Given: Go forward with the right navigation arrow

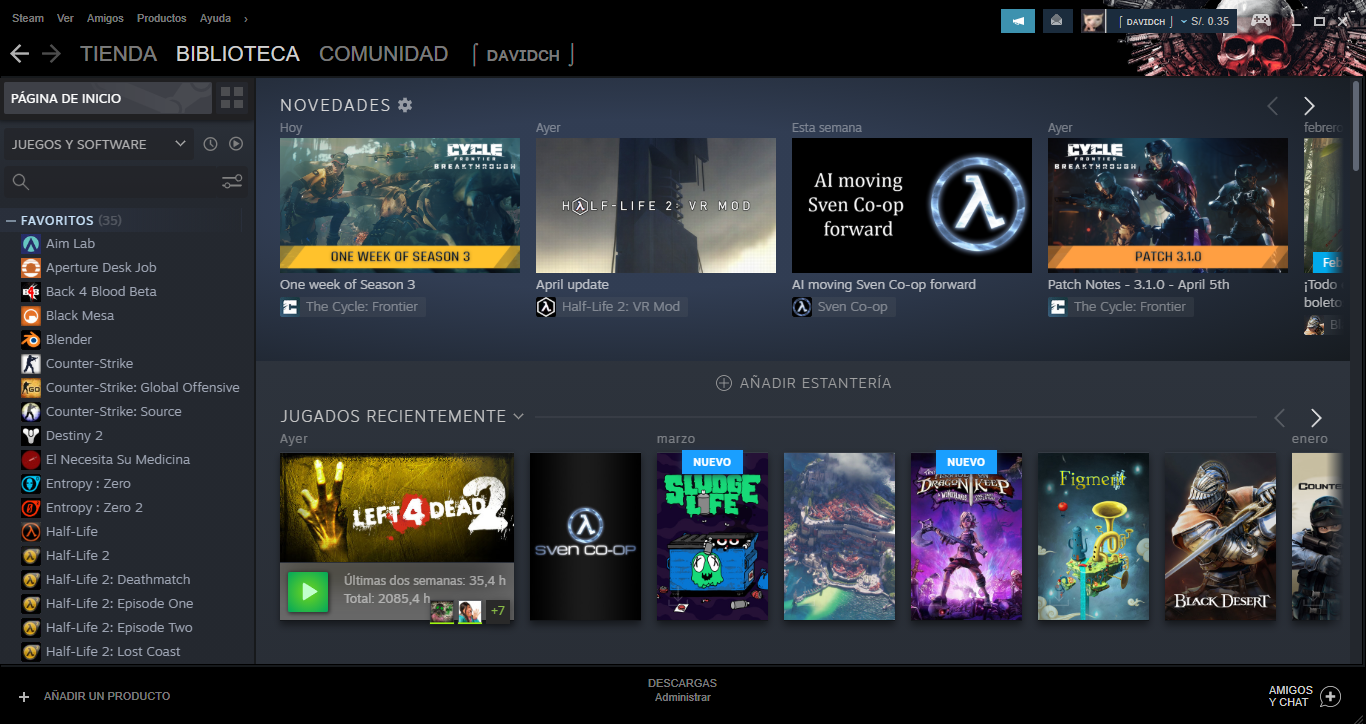Looking at the screenshot, I should 51,54.
